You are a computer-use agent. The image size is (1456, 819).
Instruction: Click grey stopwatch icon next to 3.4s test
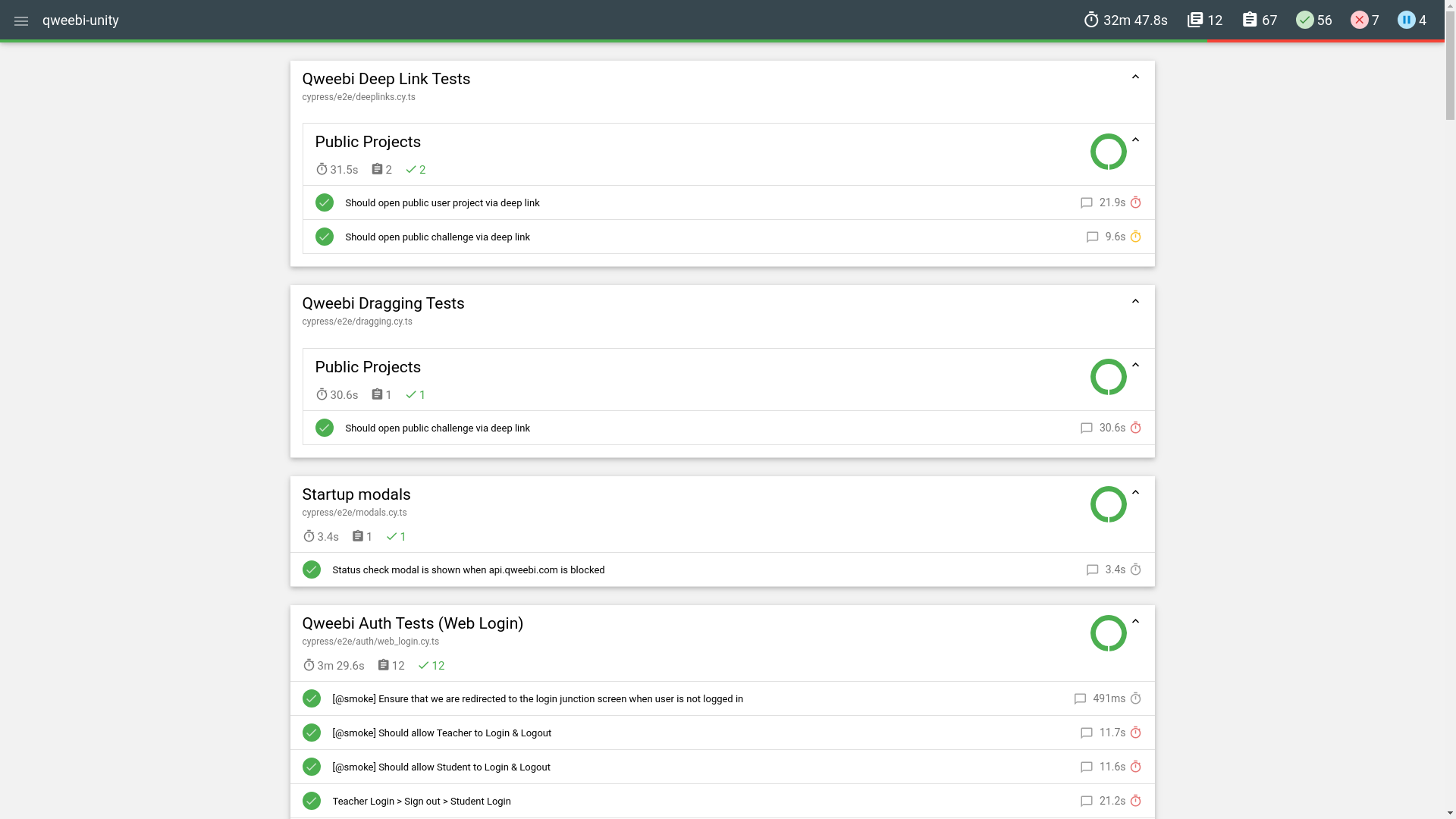[x=1135, y=570]
